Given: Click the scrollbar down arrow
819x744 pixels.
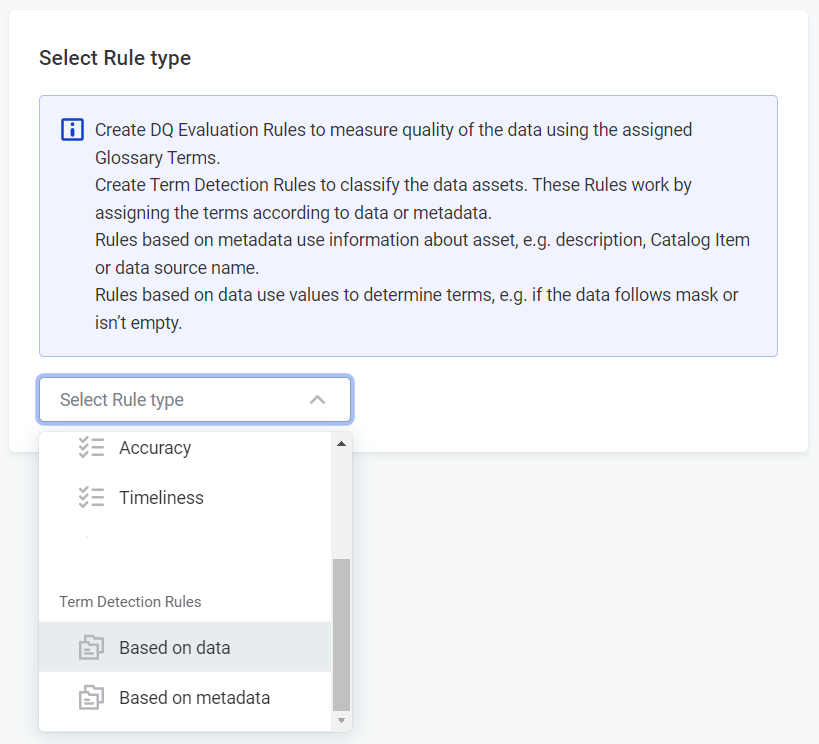Looking at the screenshot, I should (341, 720).
